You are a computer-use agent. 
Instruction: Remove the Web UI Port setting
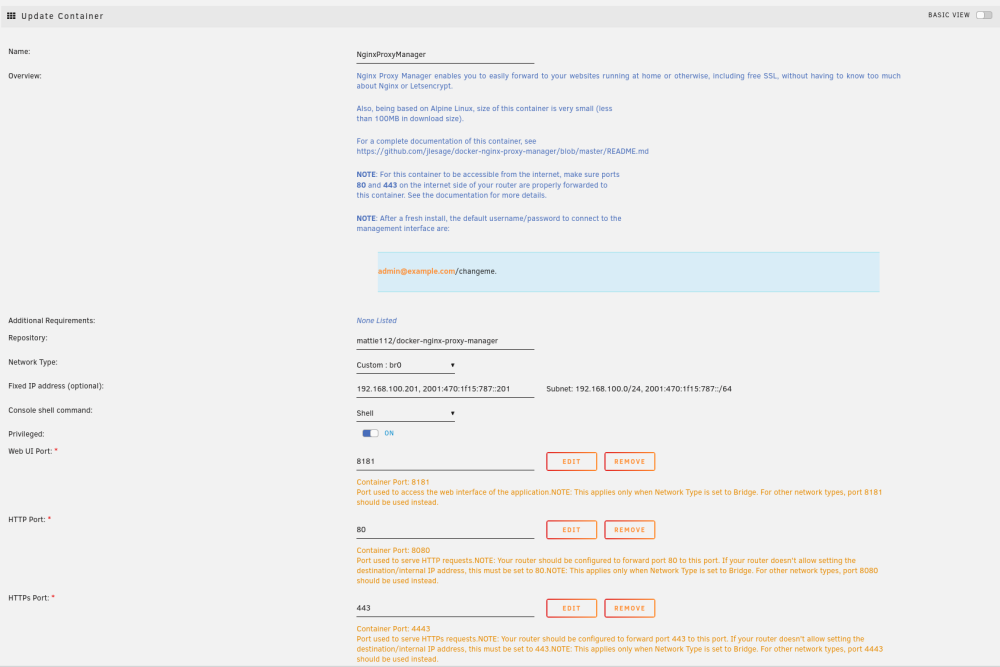(629, 462)
